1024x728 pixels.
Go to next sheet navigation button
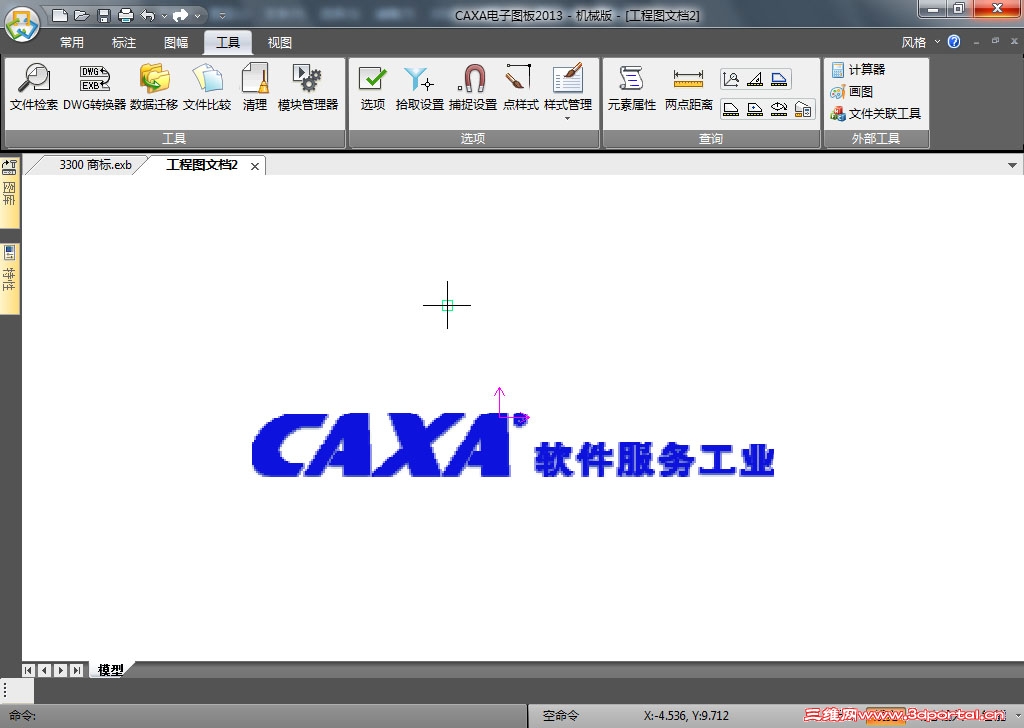pyautogui.click(x=61, y=670)
